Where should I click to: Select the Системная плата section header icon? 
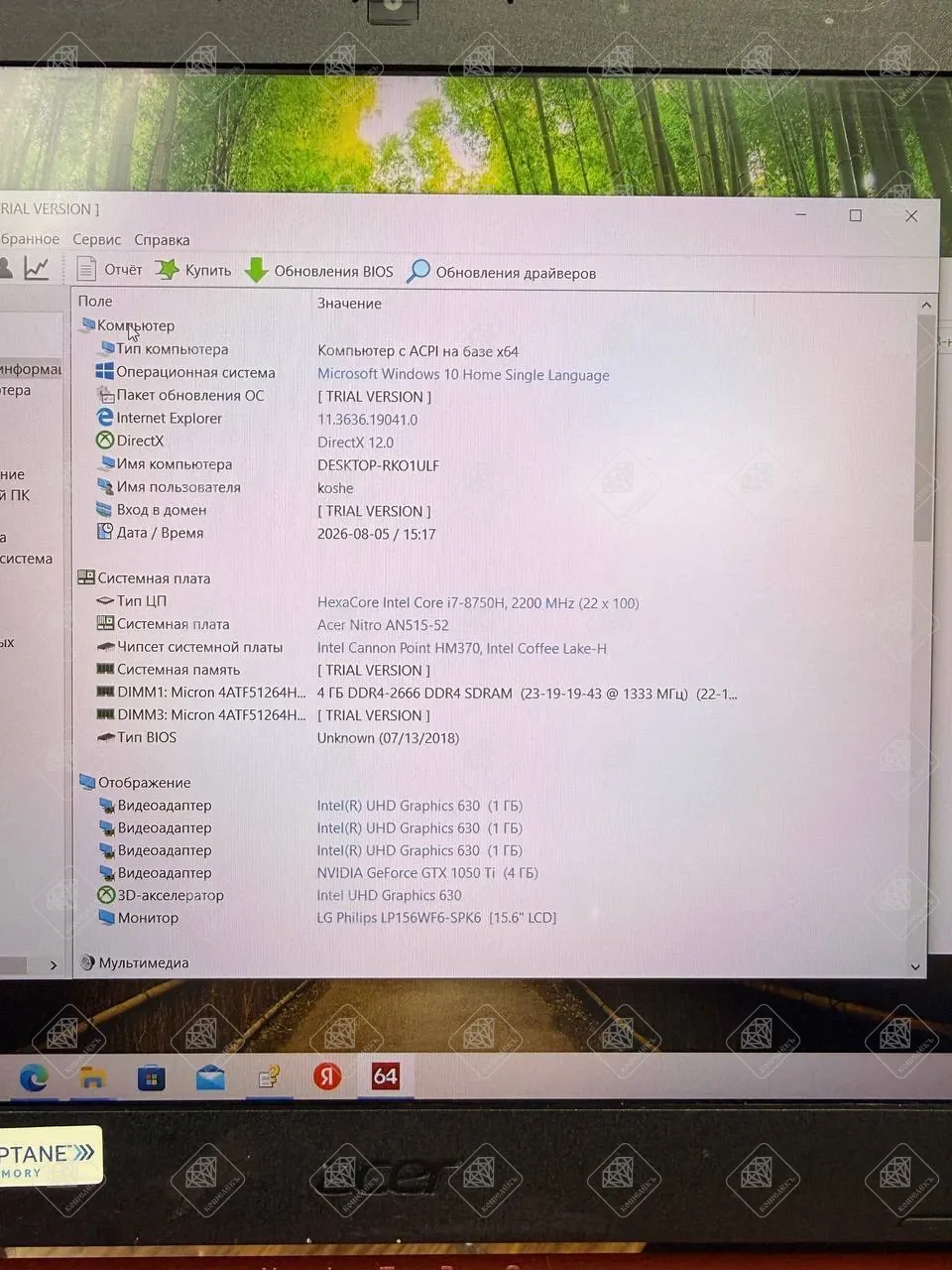coord(86,577)
